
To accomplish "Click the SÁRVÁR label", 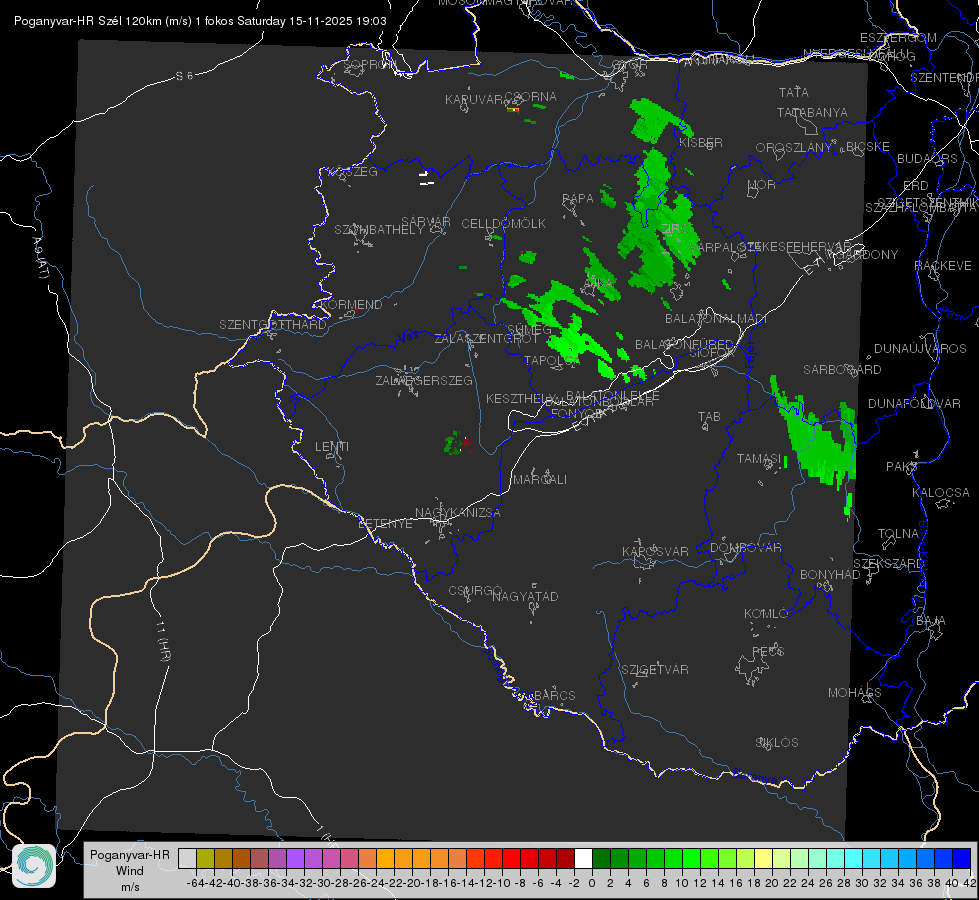I will (x=426, y=222).
